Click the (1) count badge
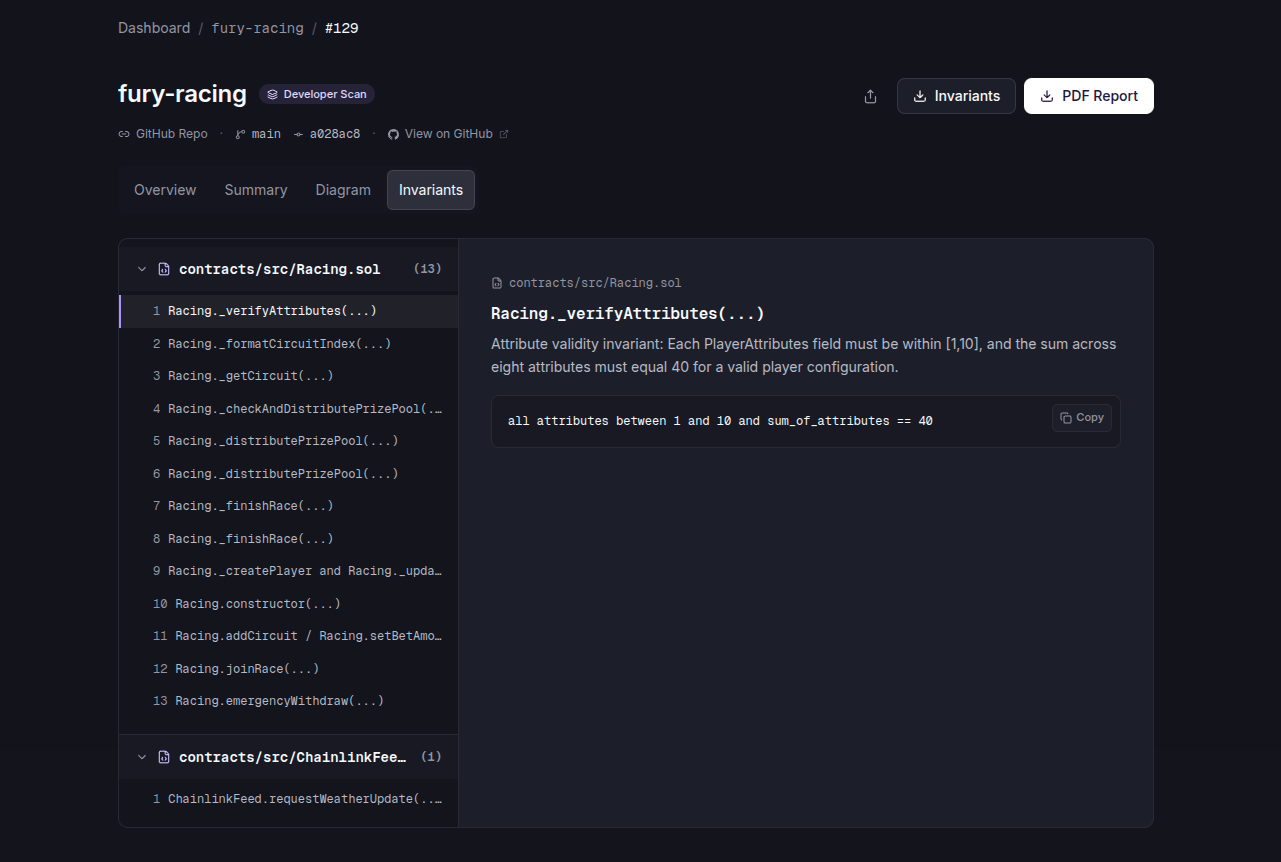The width and height of the screenshot is (1281, 862). tap(431, 757)
